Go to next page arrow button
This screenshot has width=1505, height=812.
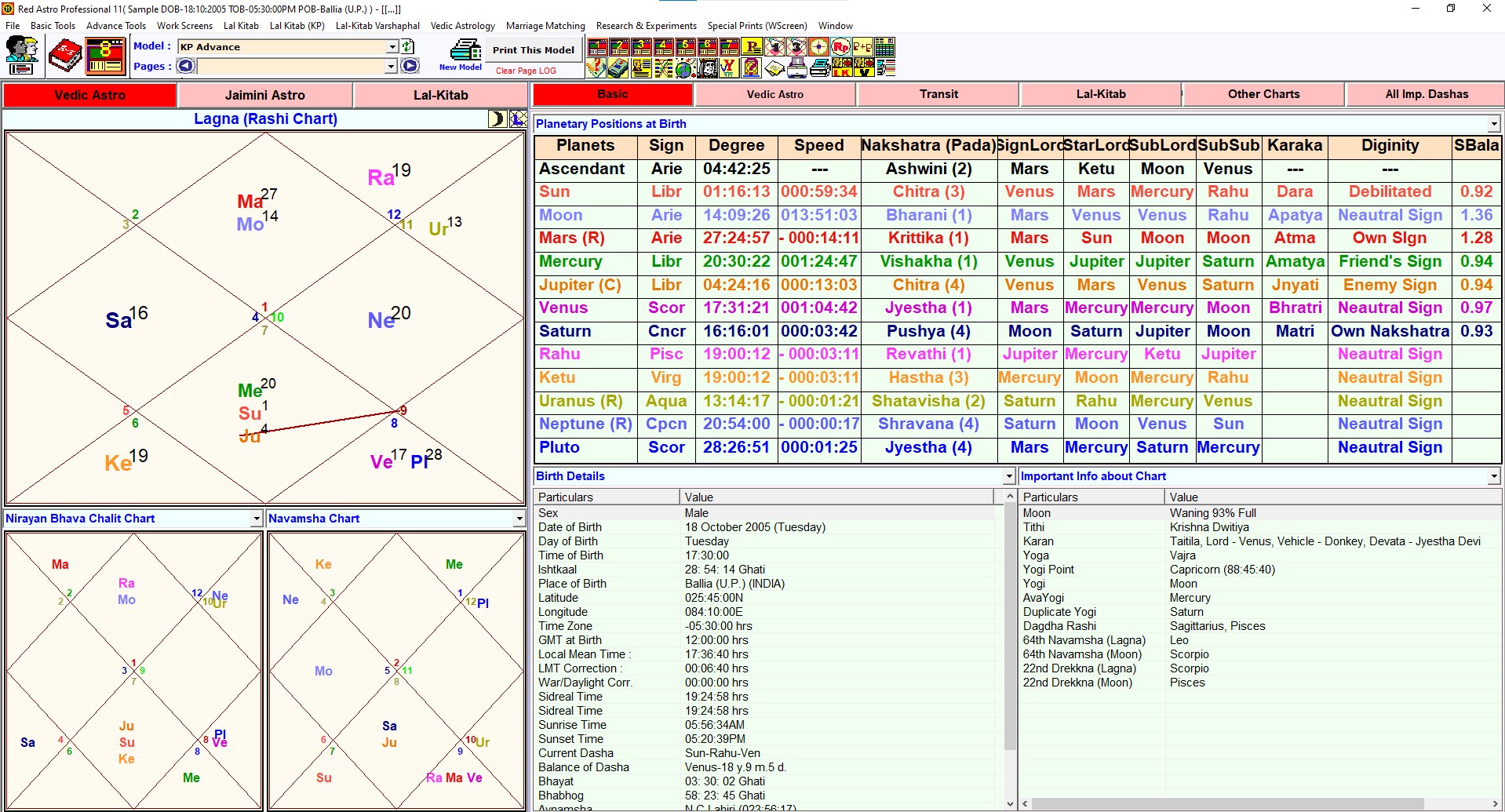click(x=410, y=66)
